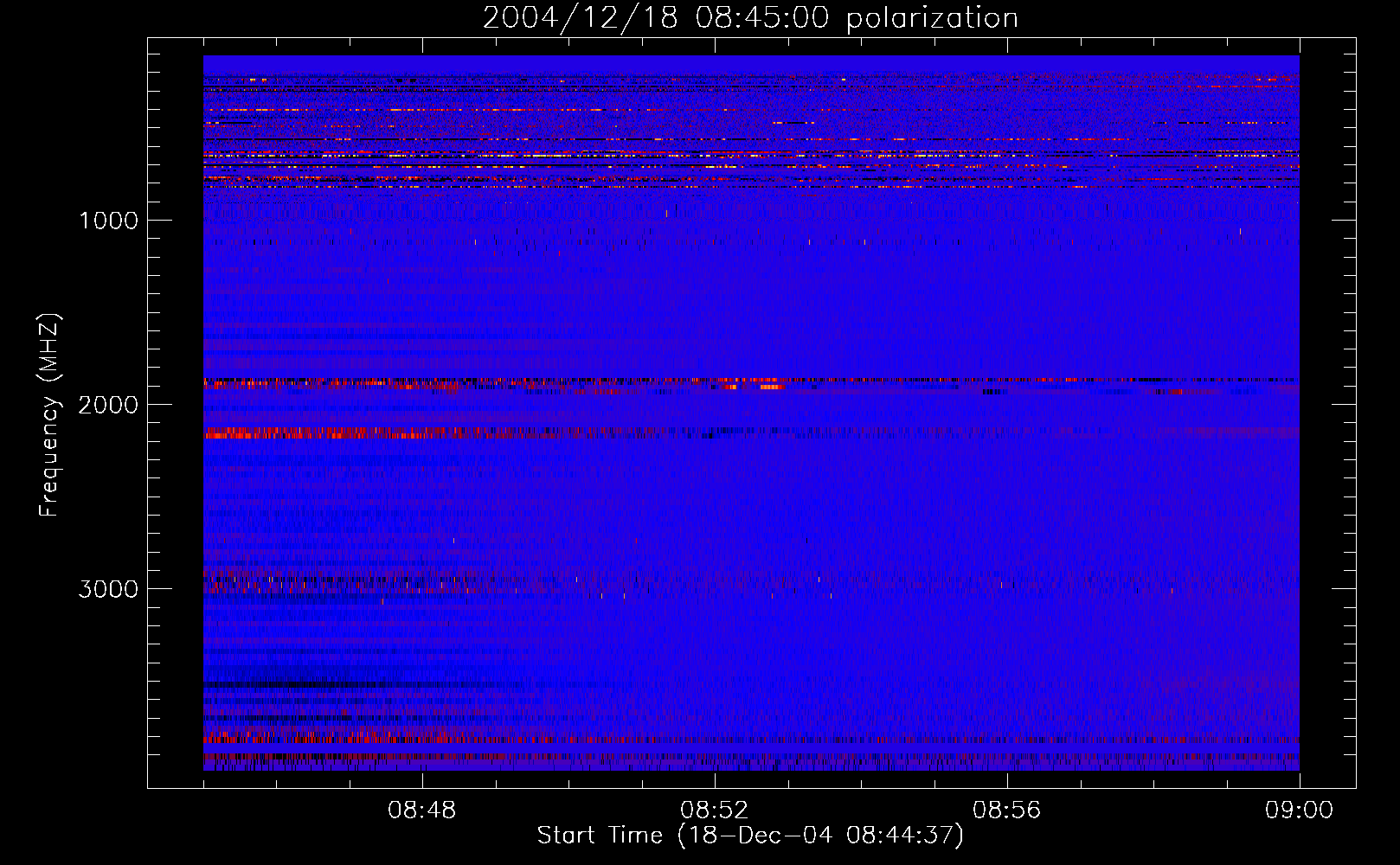
Task: Click the plot title "2004/12/18 08:45:00 polarization"
Action: click(x=750, y=18)
